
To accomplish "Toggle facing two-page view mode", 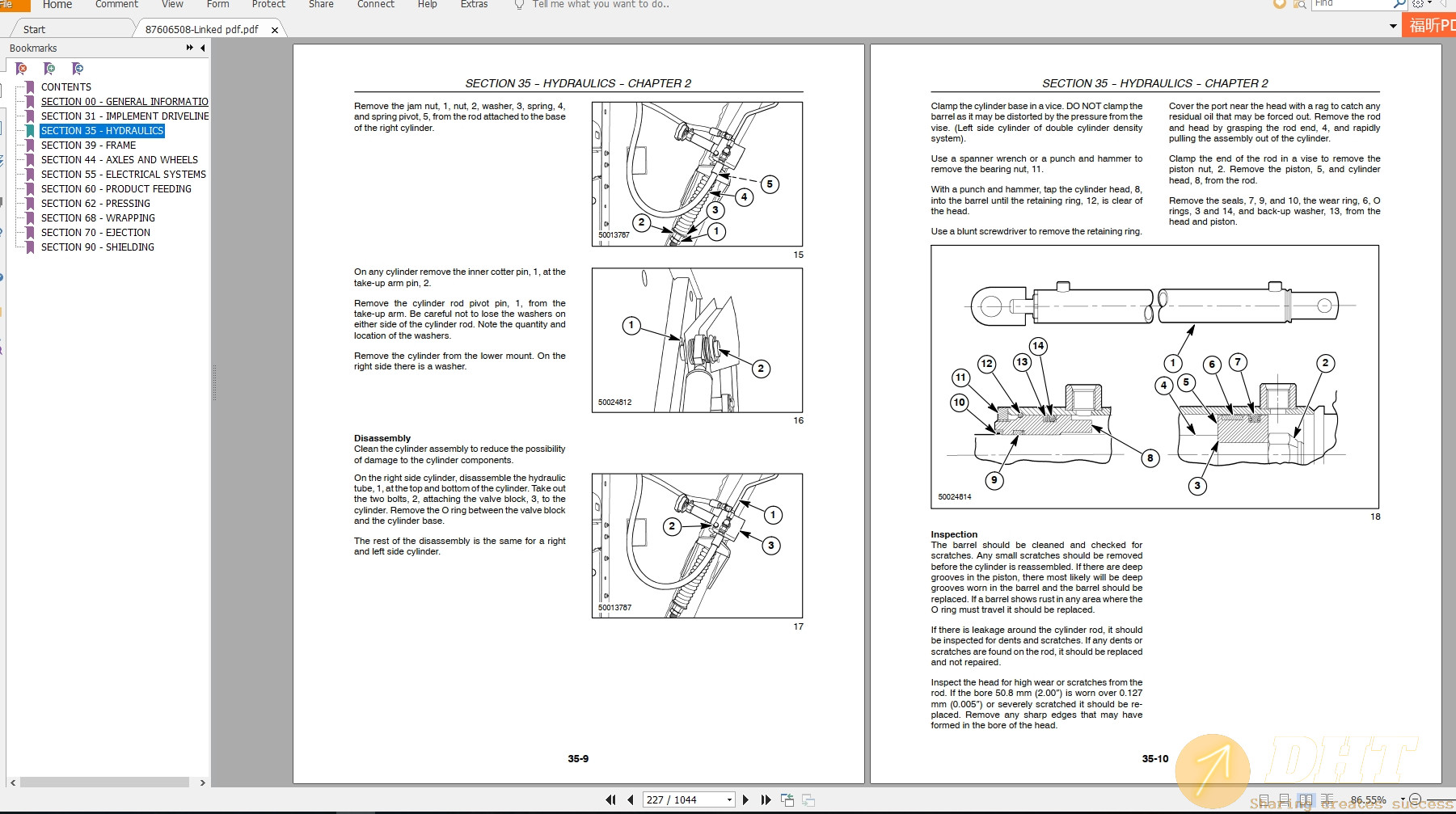I will pos(1306,800).
